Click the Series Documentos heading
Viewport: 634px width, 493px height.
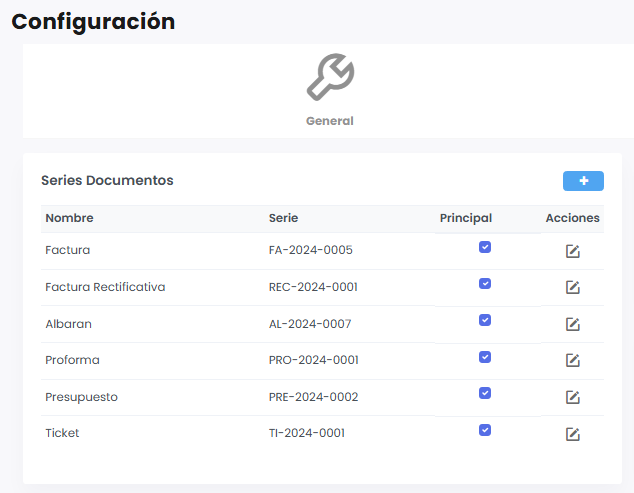(x=107, y=180)
